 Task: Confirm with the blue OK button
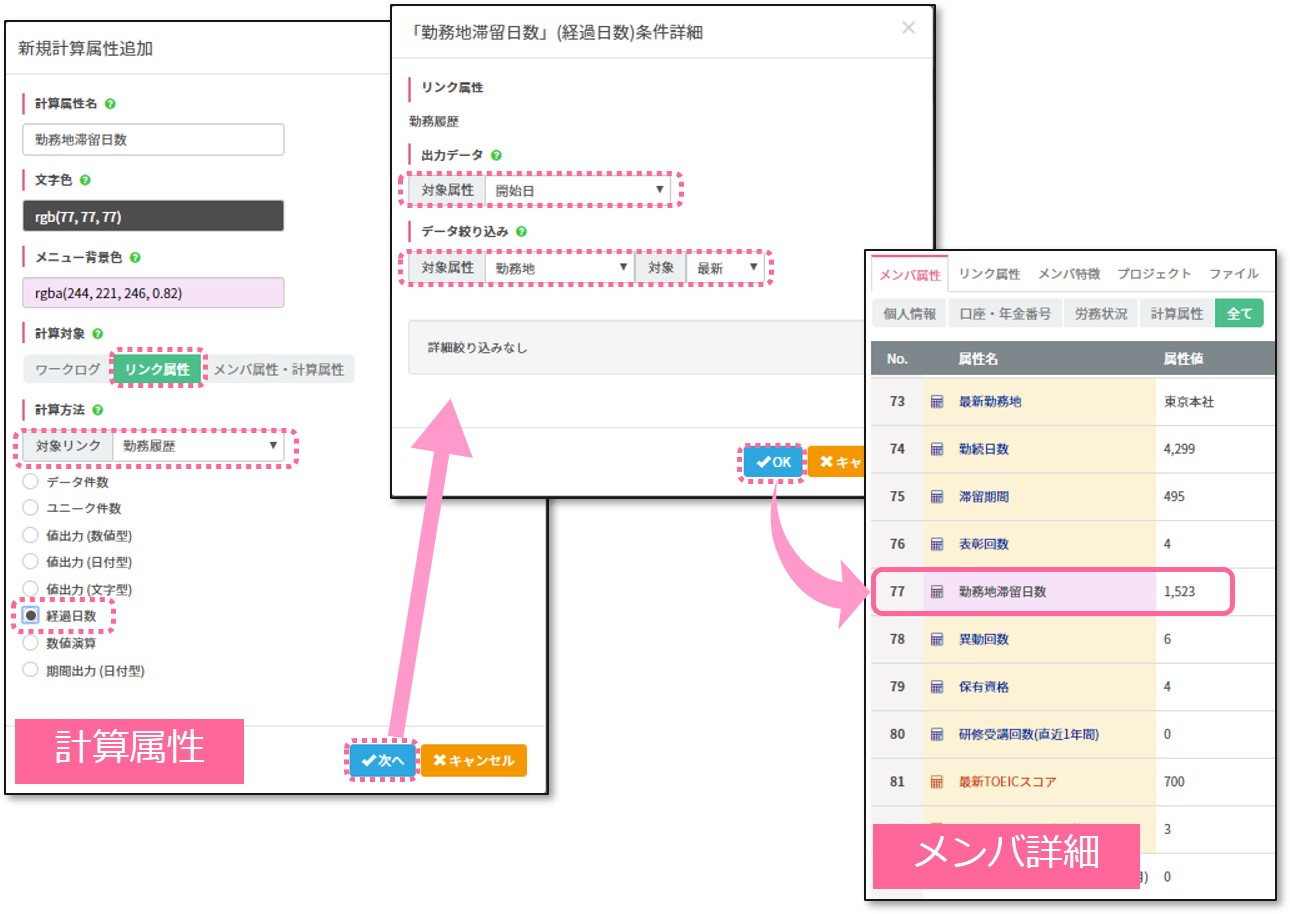(773, 462)
